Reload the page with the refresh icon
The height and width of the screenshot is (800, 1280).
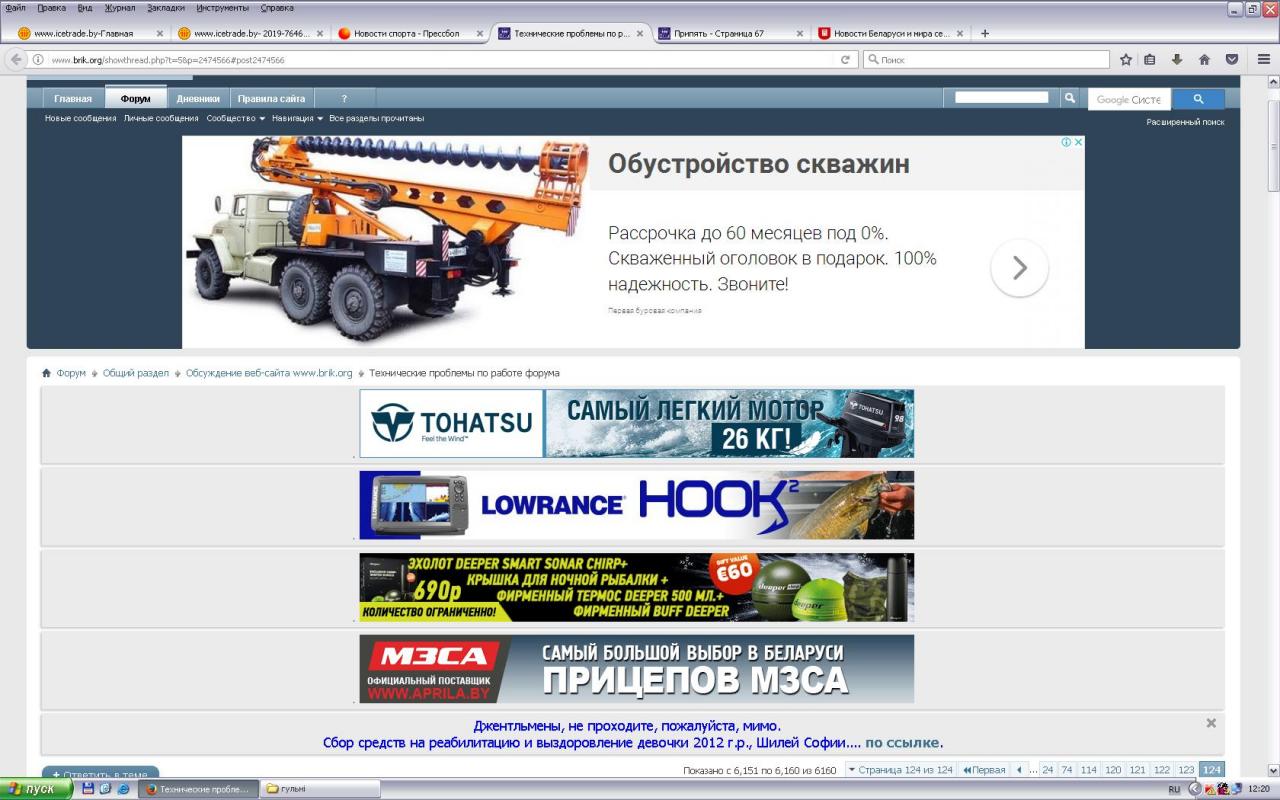click(x=845, y=60)
